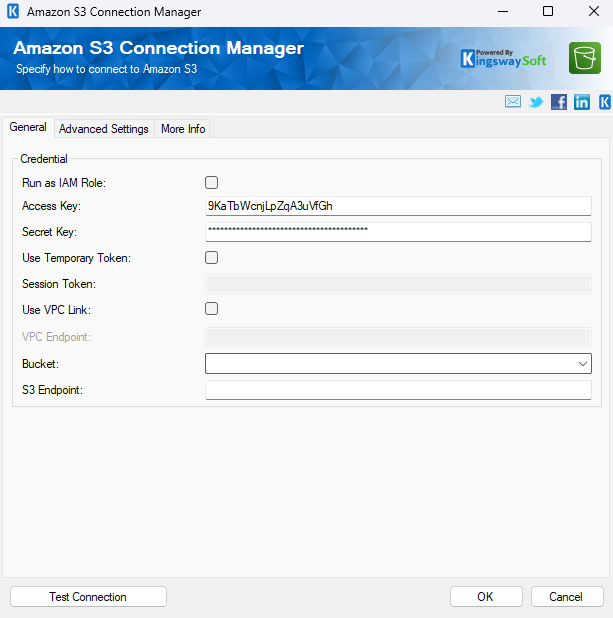Click the email envelope icon
613x618 pixels.
click(x=512, y=102)
